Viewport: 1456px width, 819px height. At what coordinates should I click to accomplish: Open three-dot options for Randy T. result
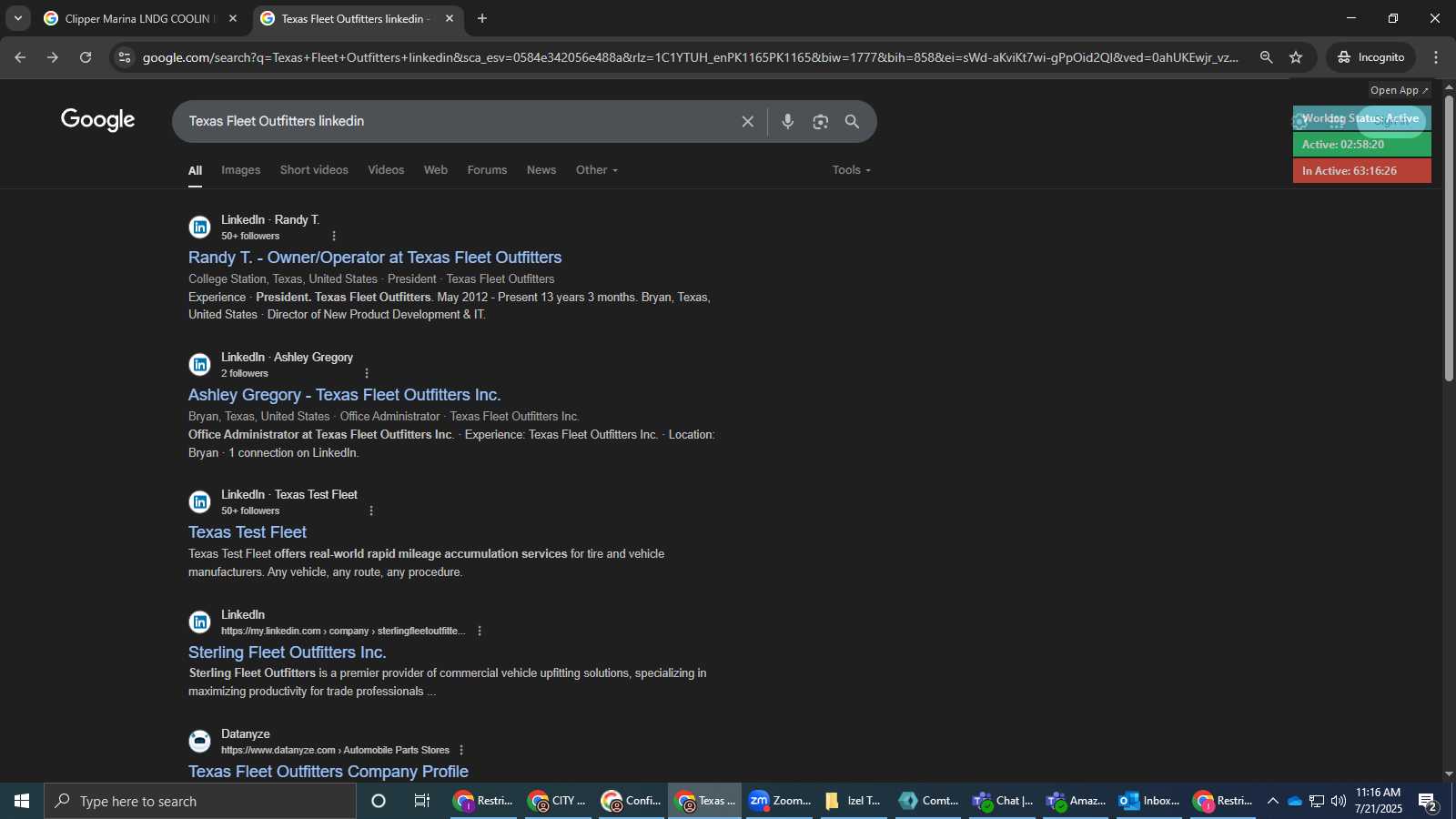click(x=334, y=236)
